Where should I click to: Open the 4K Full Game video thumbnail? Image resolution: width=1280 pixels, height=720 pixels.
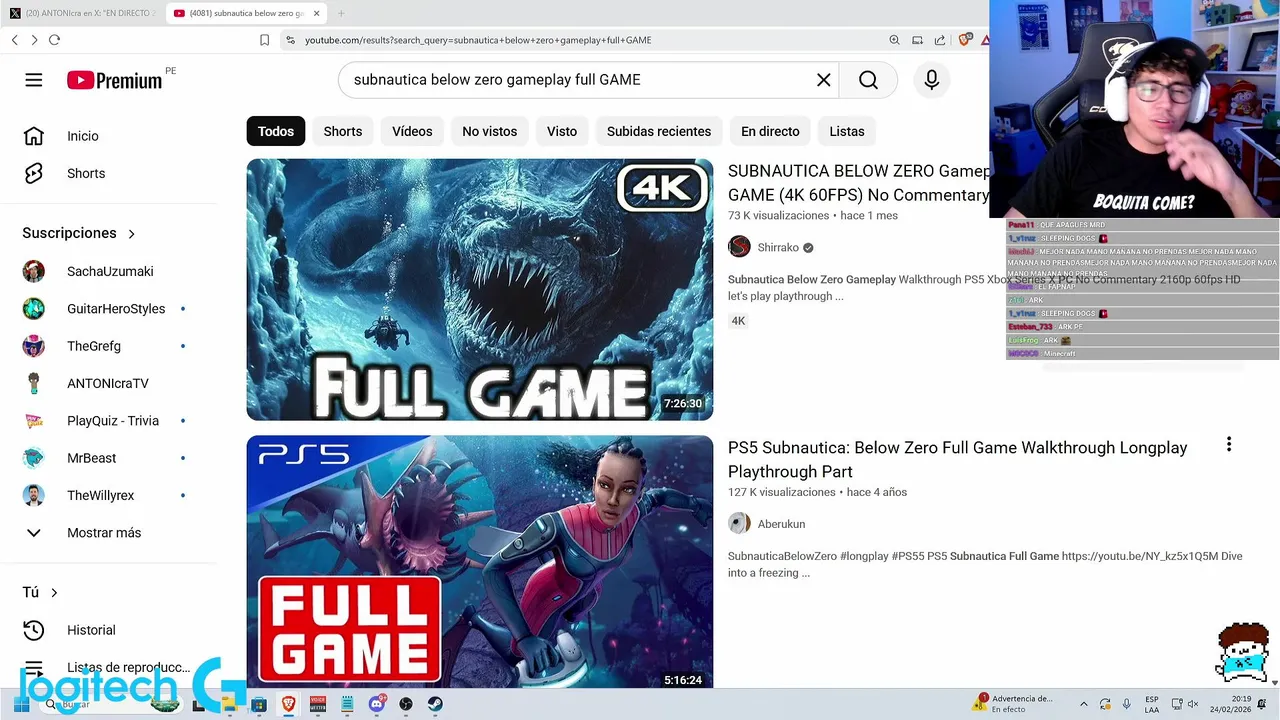(480, 290)
